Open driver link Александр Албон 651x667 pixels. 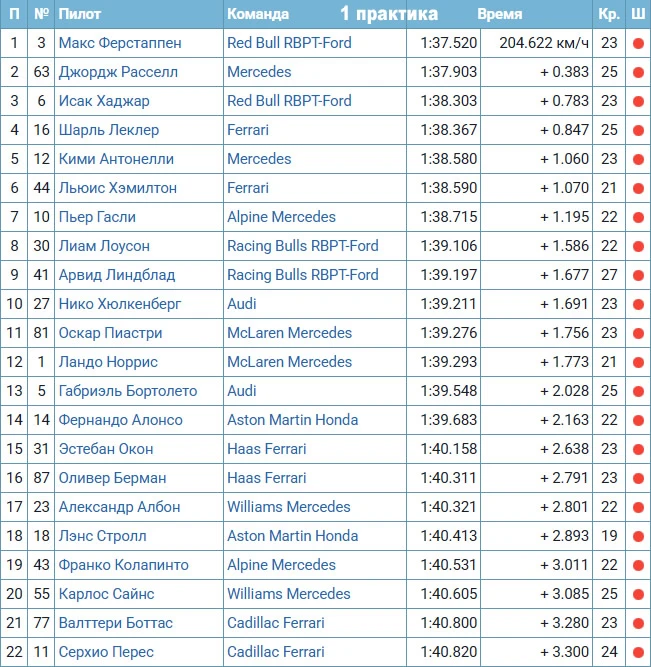(x=120, y=507)
